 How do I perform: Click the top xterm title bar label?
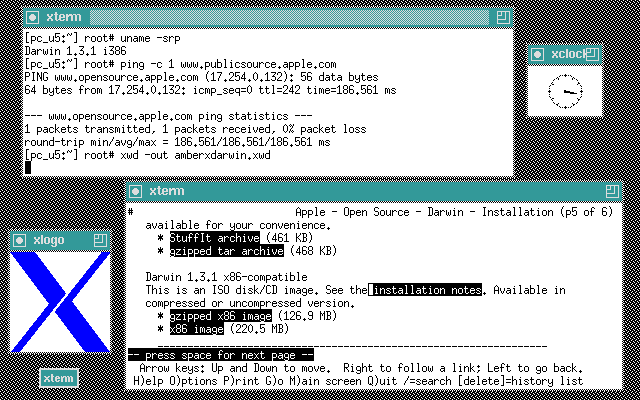64,17
